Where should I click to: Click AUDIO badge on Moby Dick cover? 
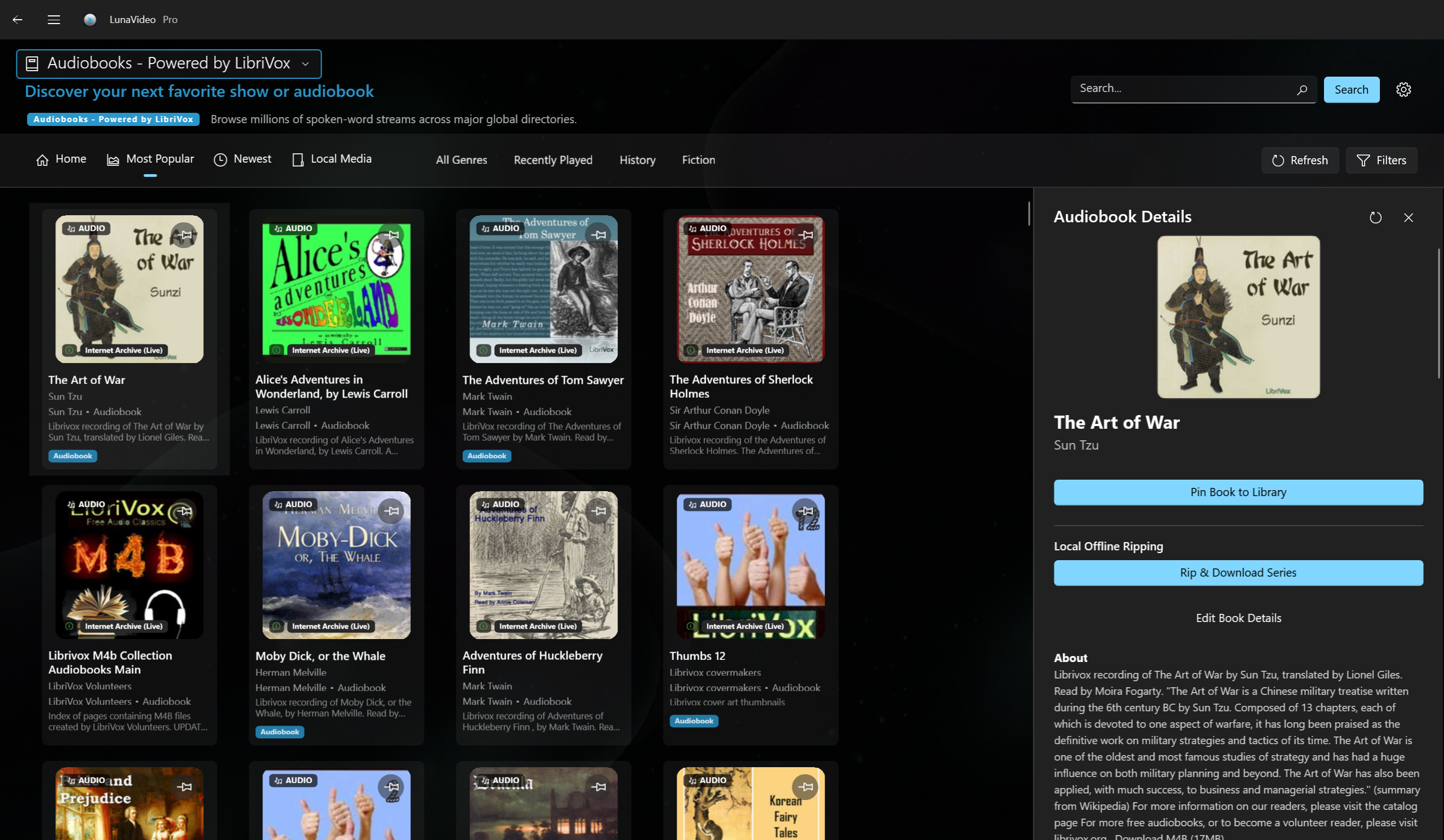pos(294,504)
